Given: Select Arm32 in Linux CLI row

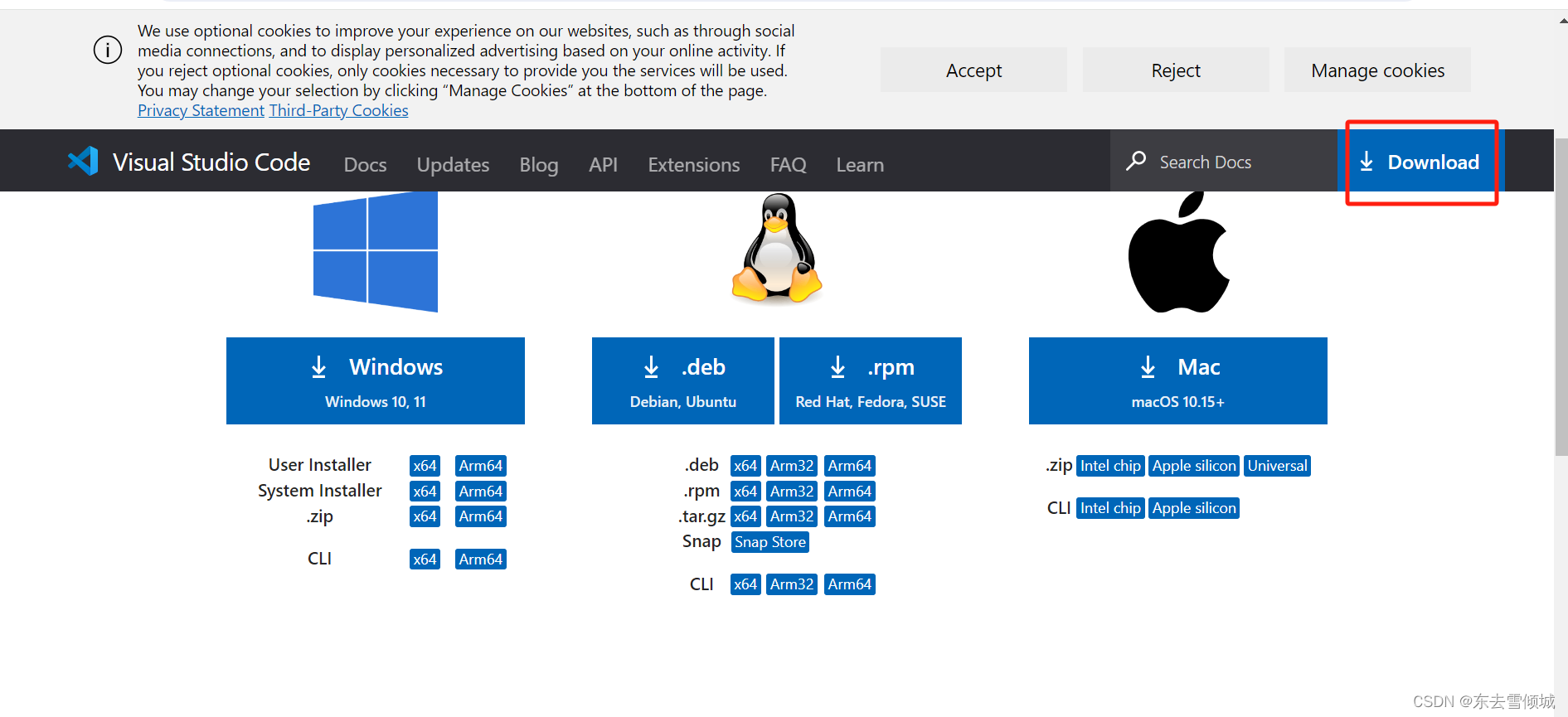Looking at the screenshot, I should 792,584.
